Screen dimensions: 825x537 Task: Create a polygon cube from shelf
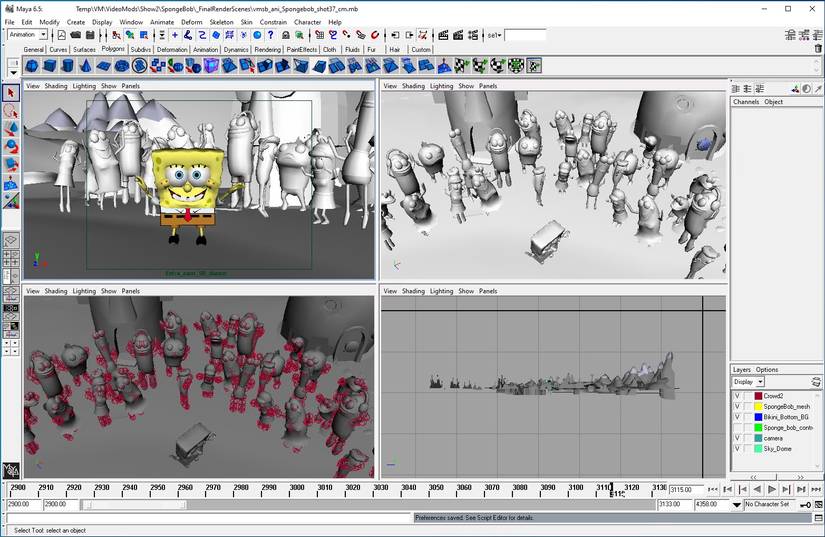pyautogui.click(x=50, y=66)
